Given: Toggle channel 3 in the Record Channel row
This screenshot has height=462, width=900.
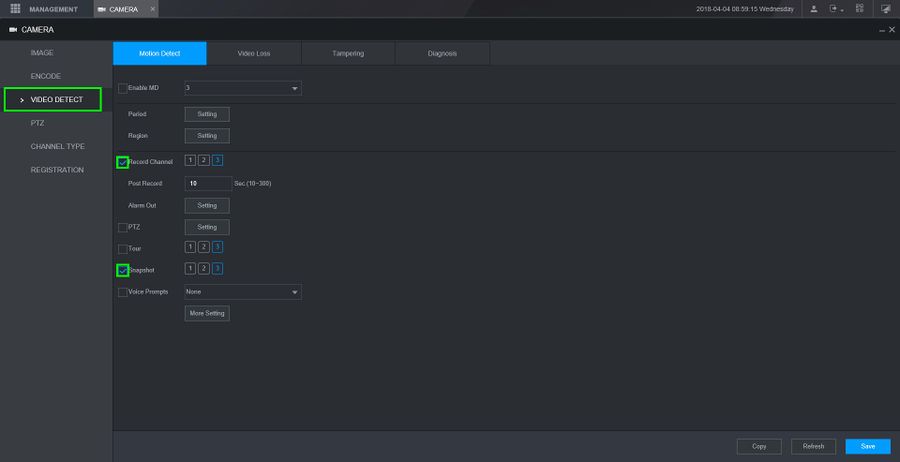Looking at the screenshot, I should click(218, 160).
